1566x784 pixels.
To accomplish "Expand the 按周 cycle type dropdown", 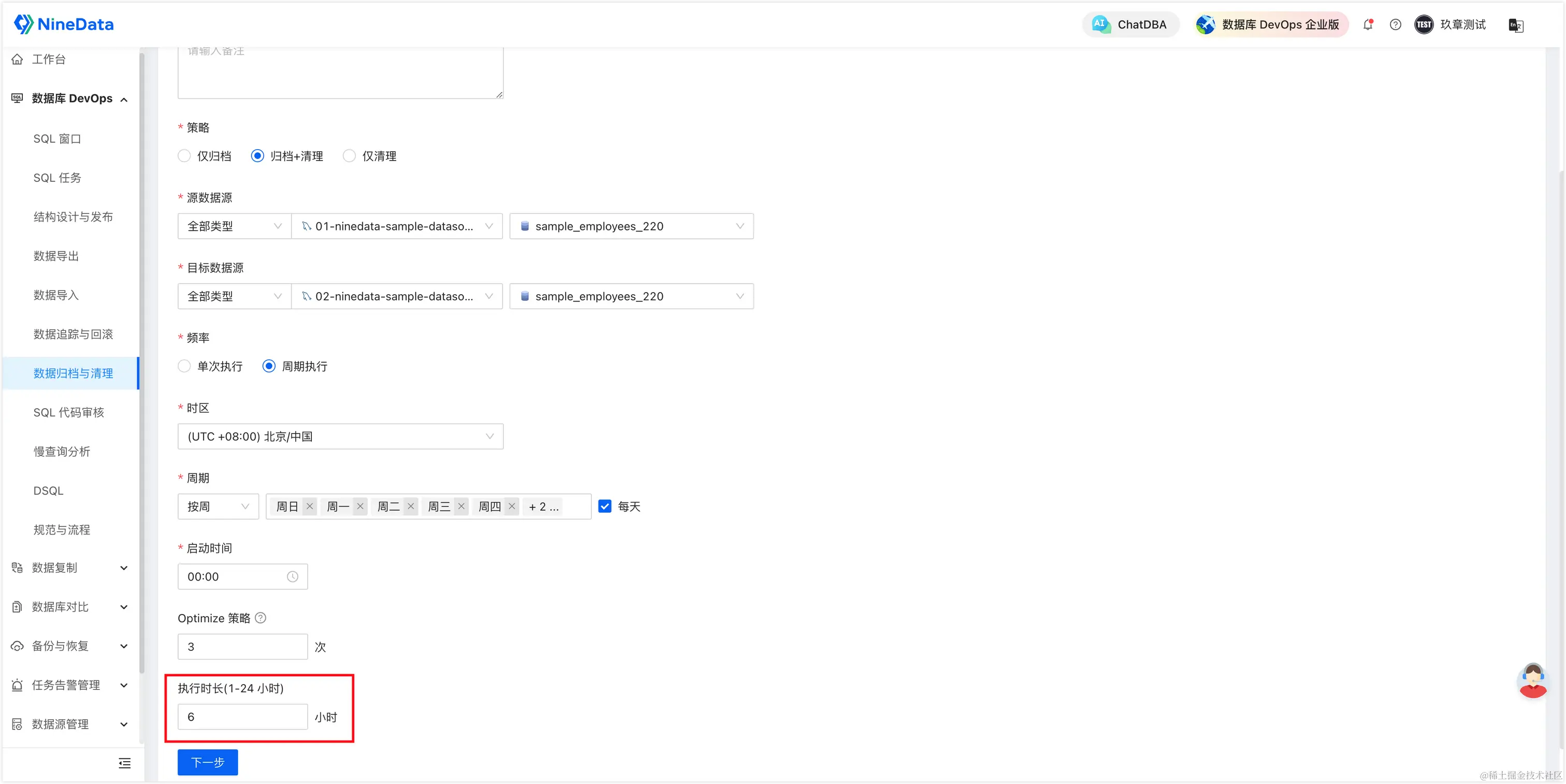I will 218,506.
